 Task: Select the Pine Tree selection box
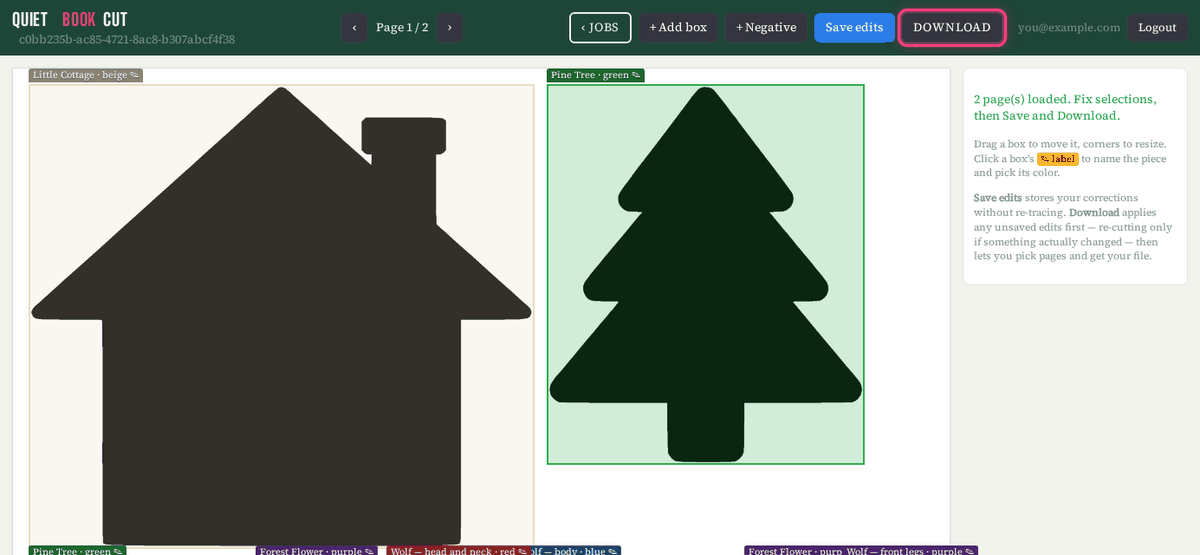(705, 274)
